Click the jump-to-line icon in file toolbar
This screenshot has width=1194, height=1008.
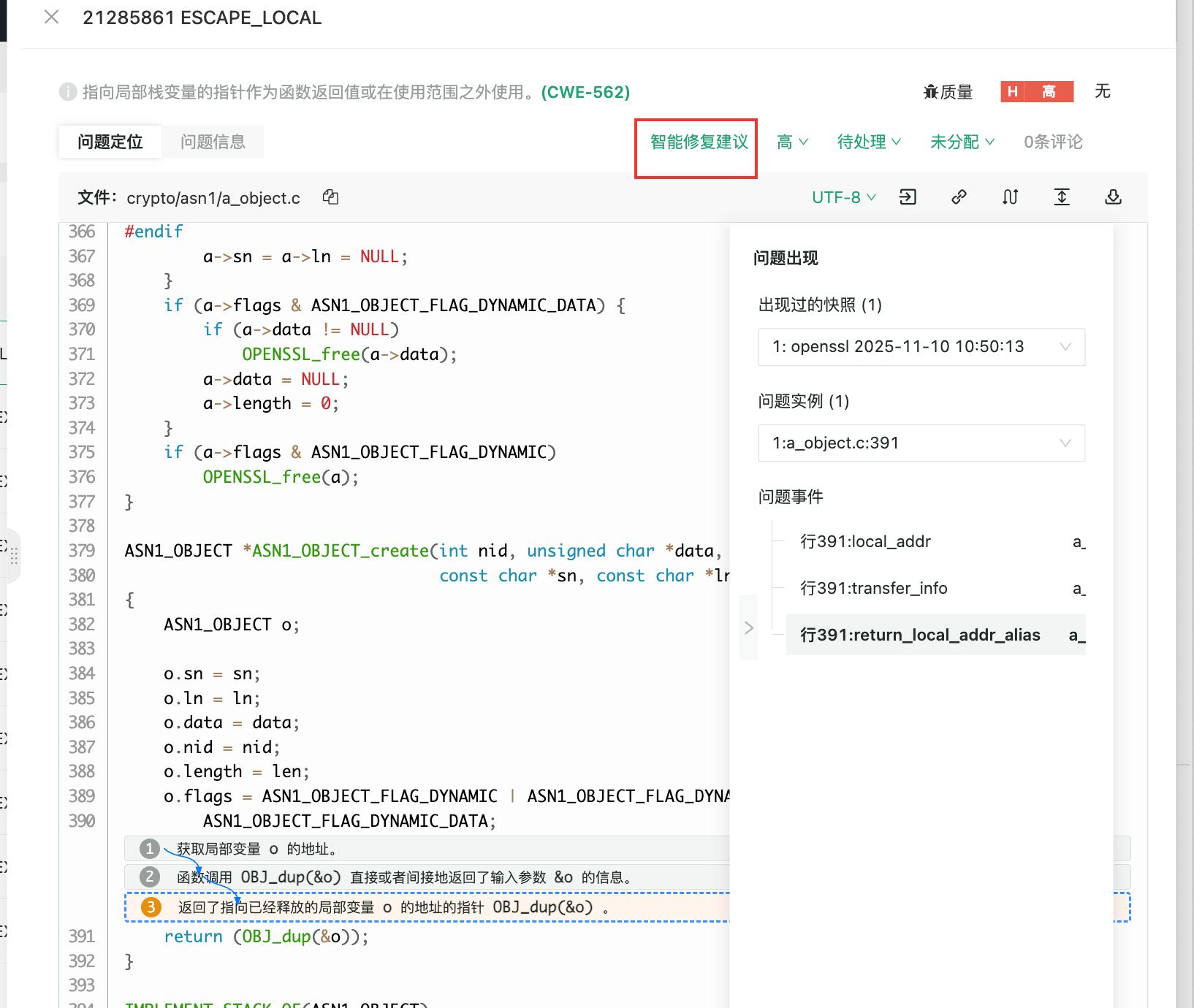pyautogui.click(x=908, y=197)
